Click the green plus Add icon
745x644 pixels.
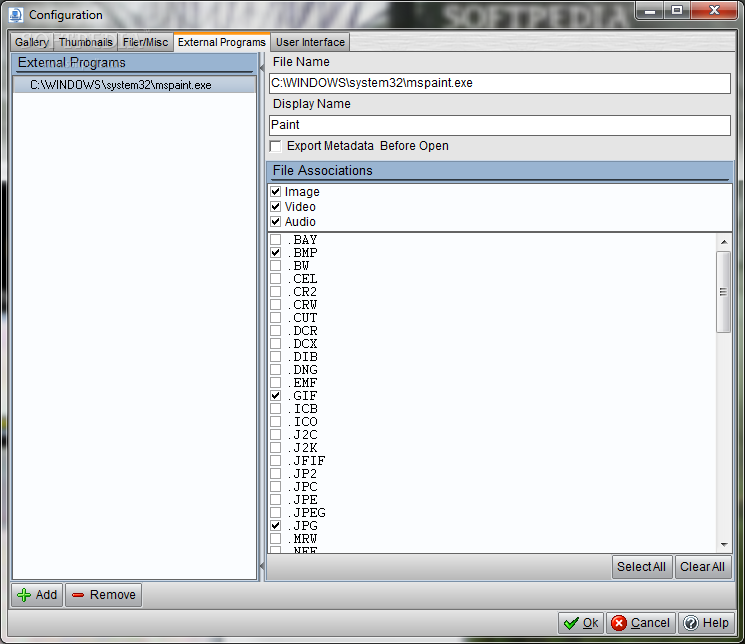(24, 595)
